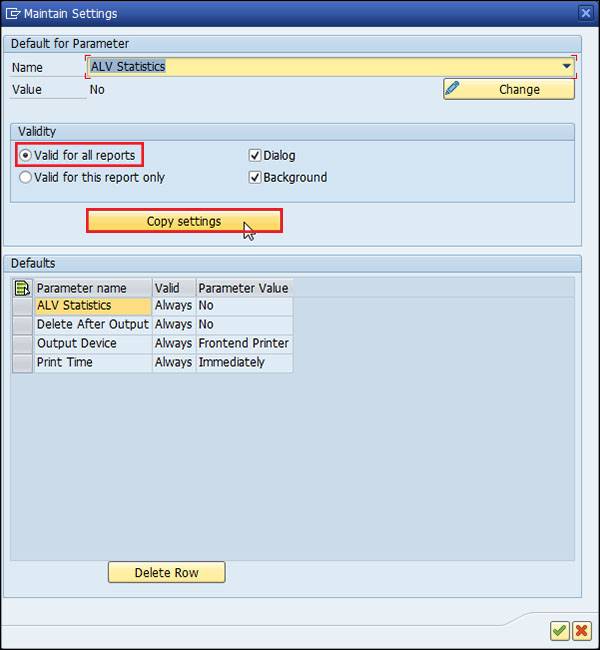Click the Output Device cell

[93, 344]
